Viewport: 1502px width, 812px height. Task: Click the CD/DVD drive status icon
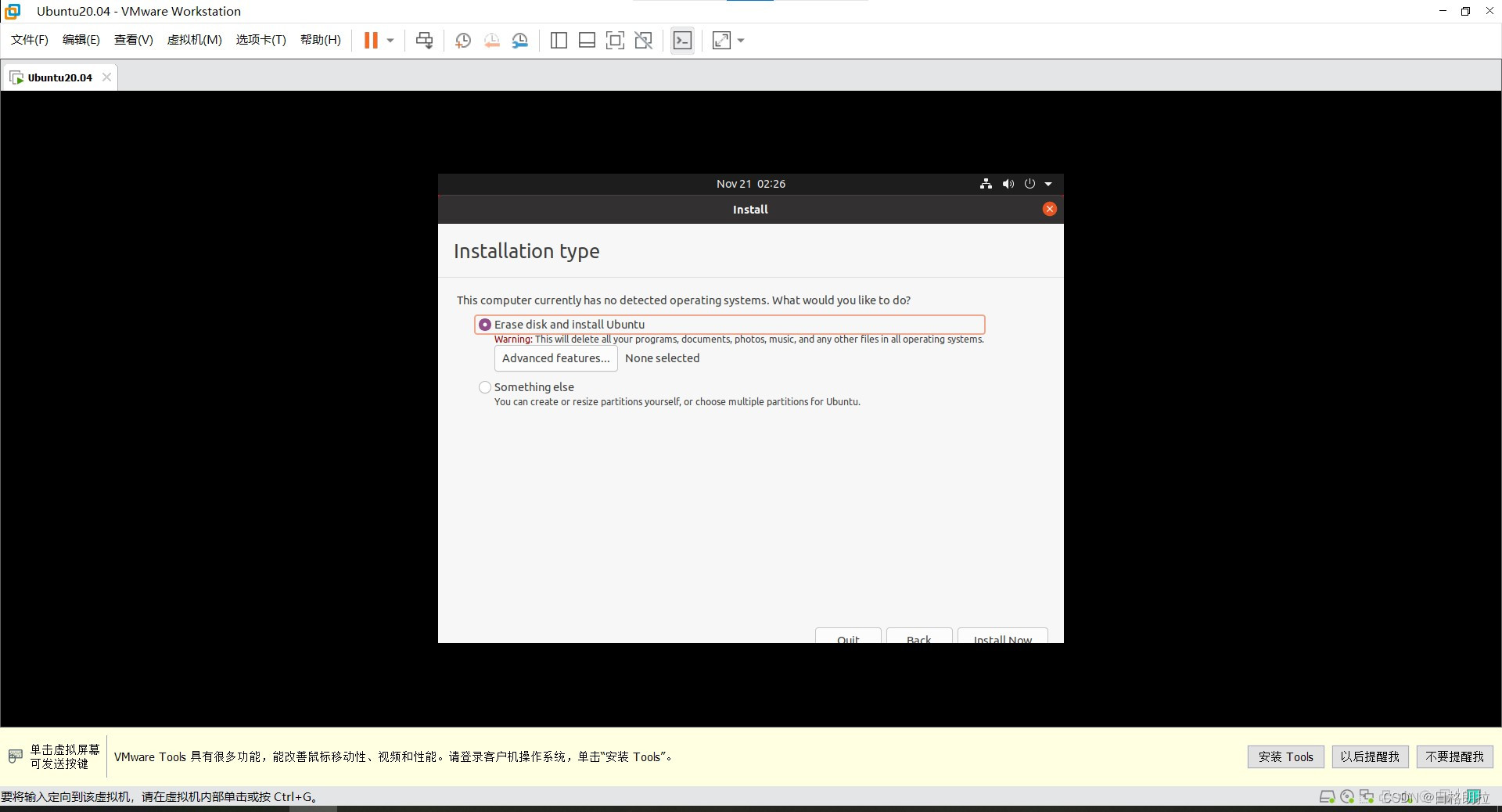1347,797
